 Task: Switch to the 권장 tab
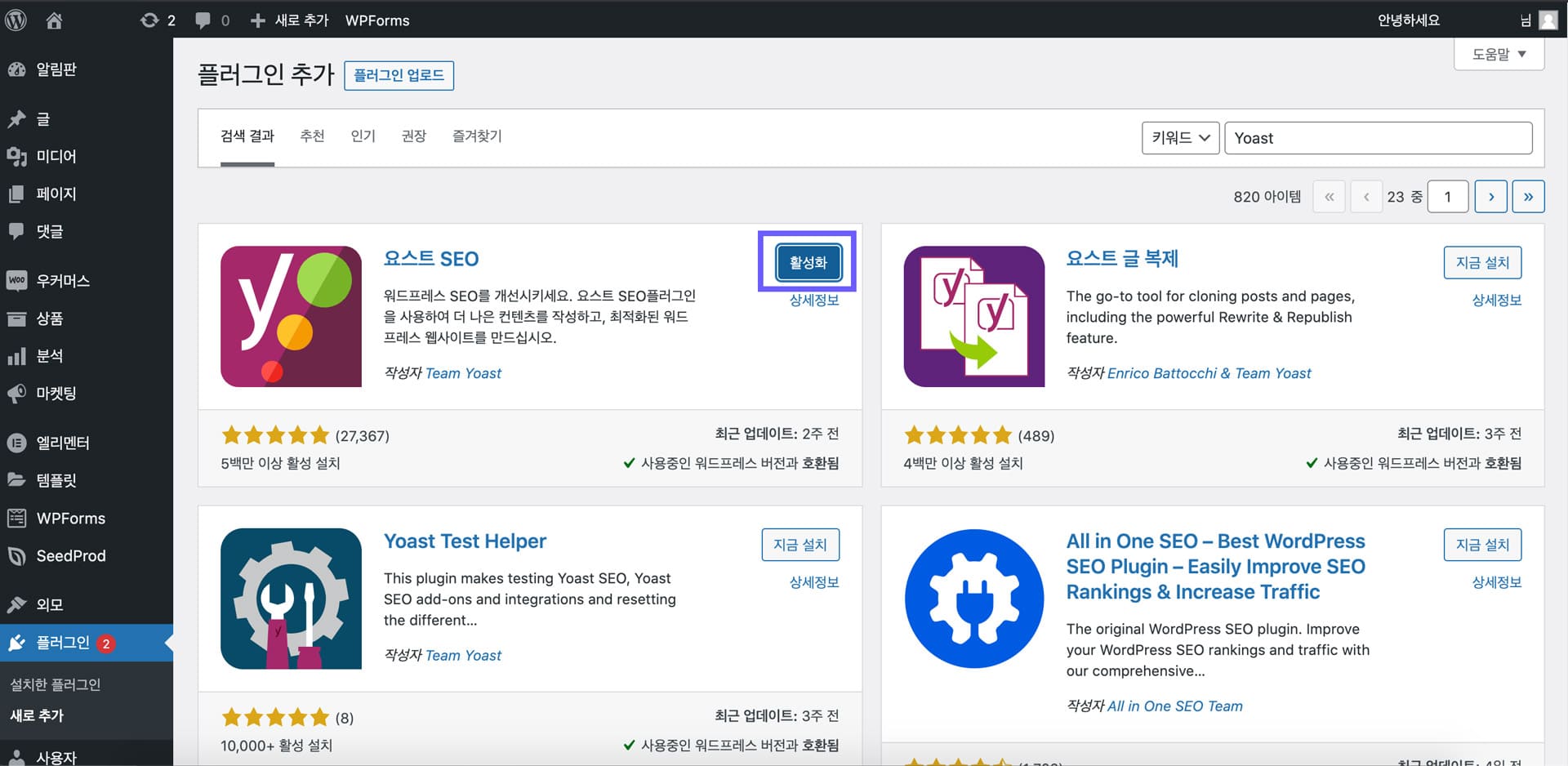click(414, 136)
